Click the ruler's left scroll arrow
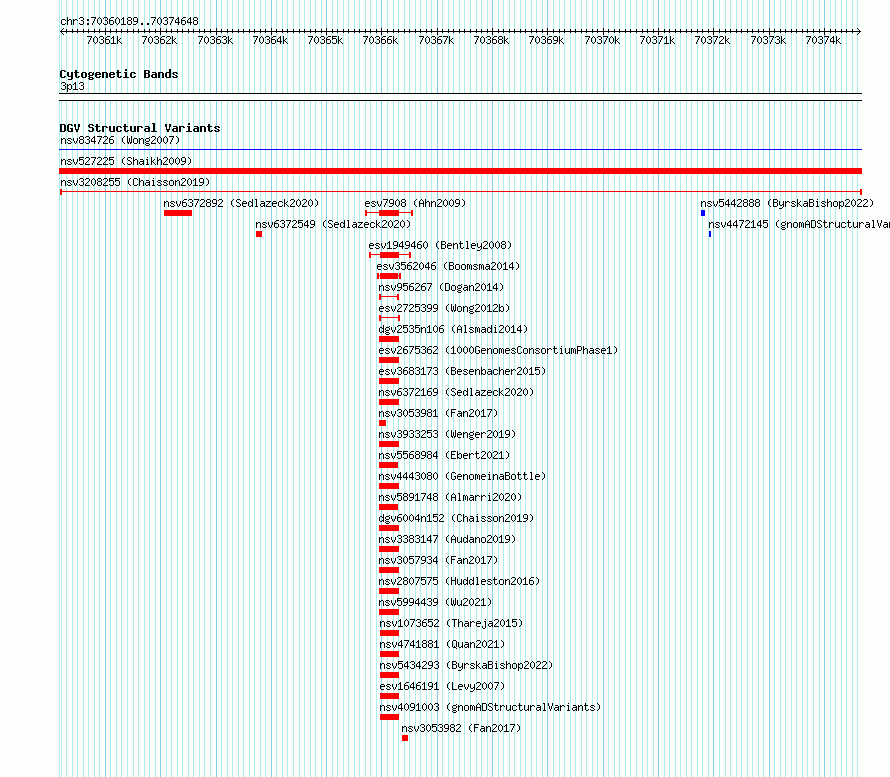This screenshot has width=890, height=777. (x=62, y=32)
